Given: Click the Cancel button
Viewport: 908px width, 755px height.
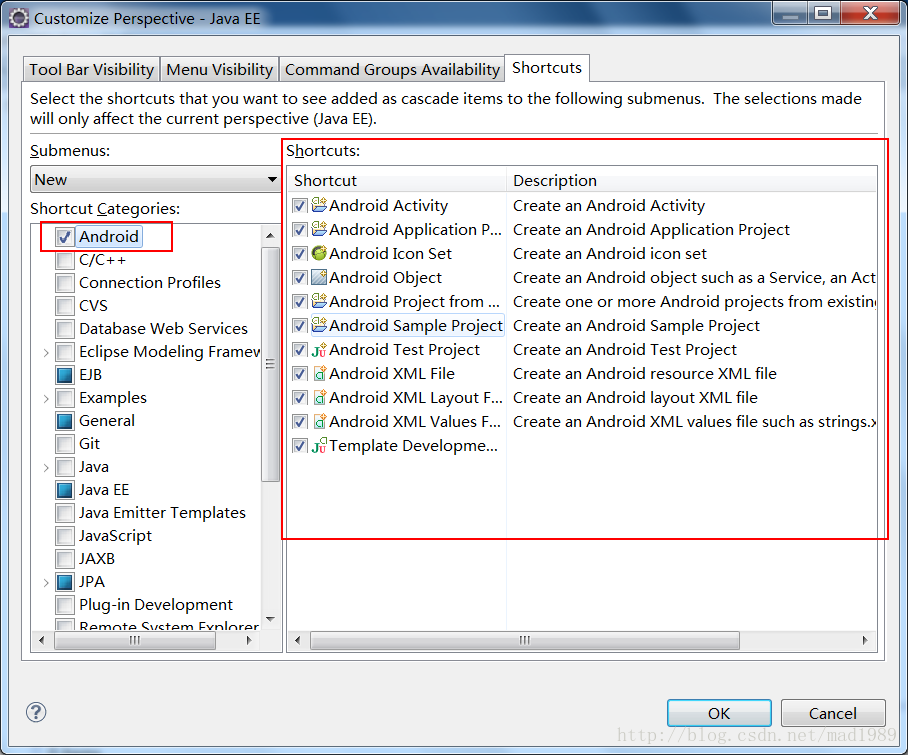Looking at the screenshot, I should tap(833, 713).
